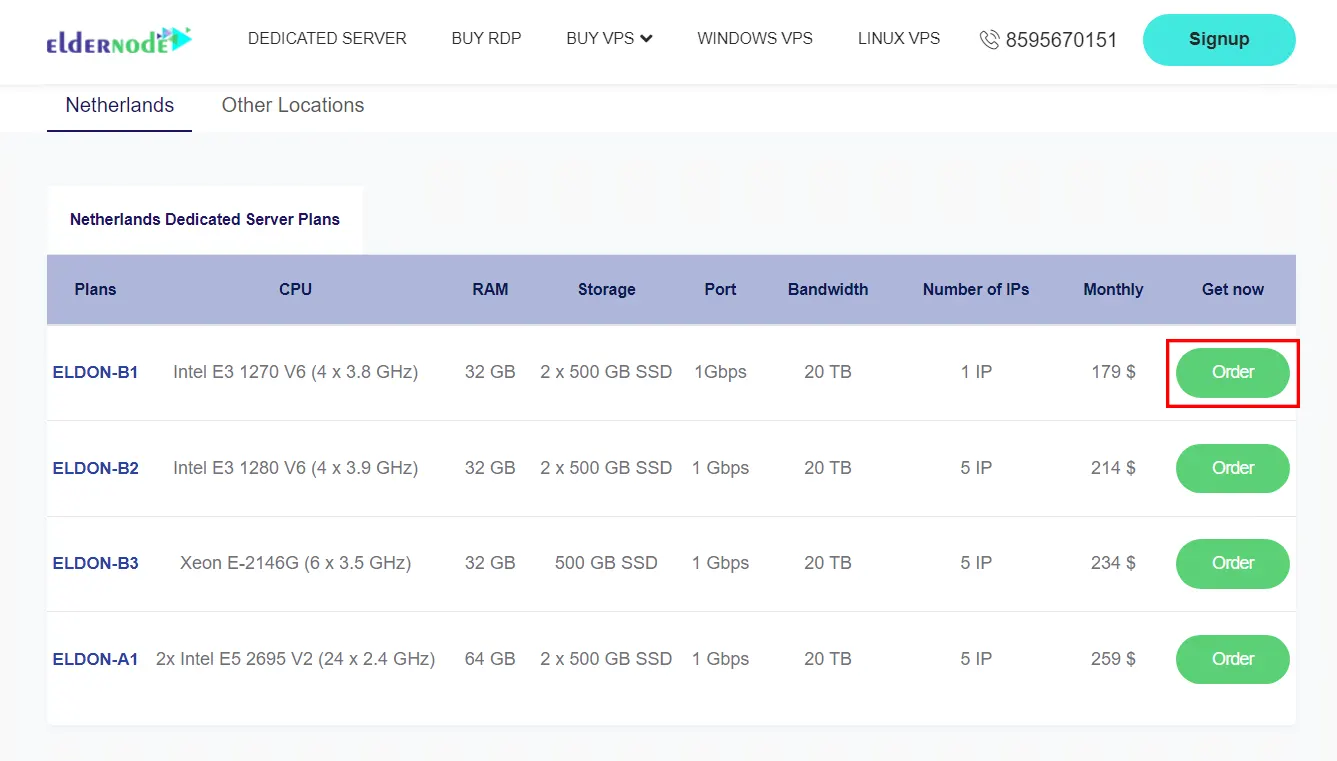Click the 179 $ monthly price
The width and height of the screenshot is (1337, 761).
(x=1113, y=372)
